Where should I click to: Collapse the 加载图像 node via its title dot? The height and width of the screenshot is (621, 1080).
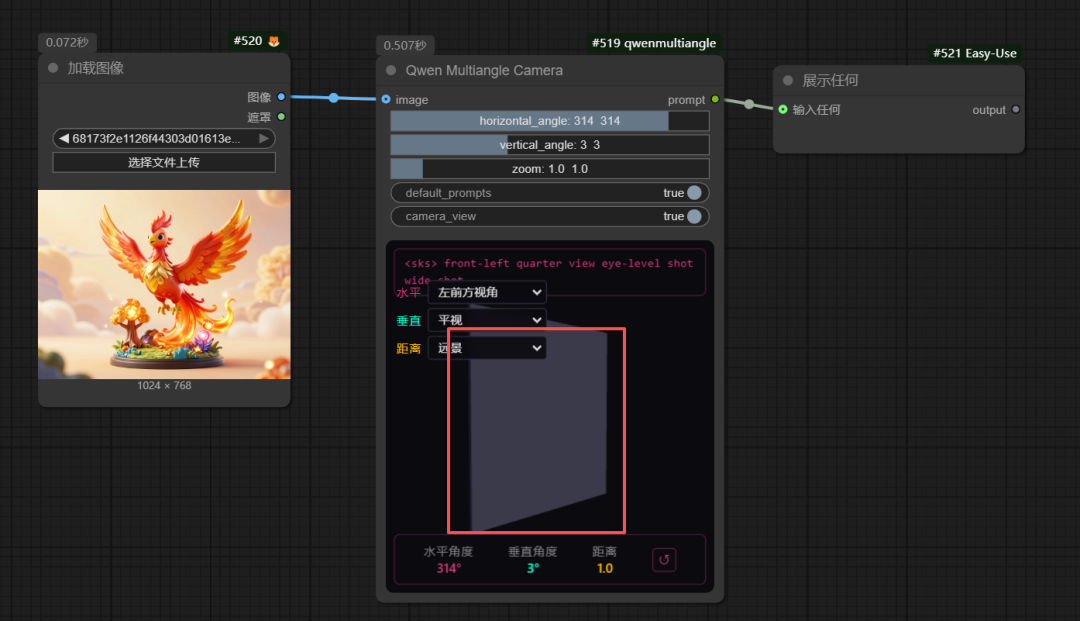coord(53,68)
